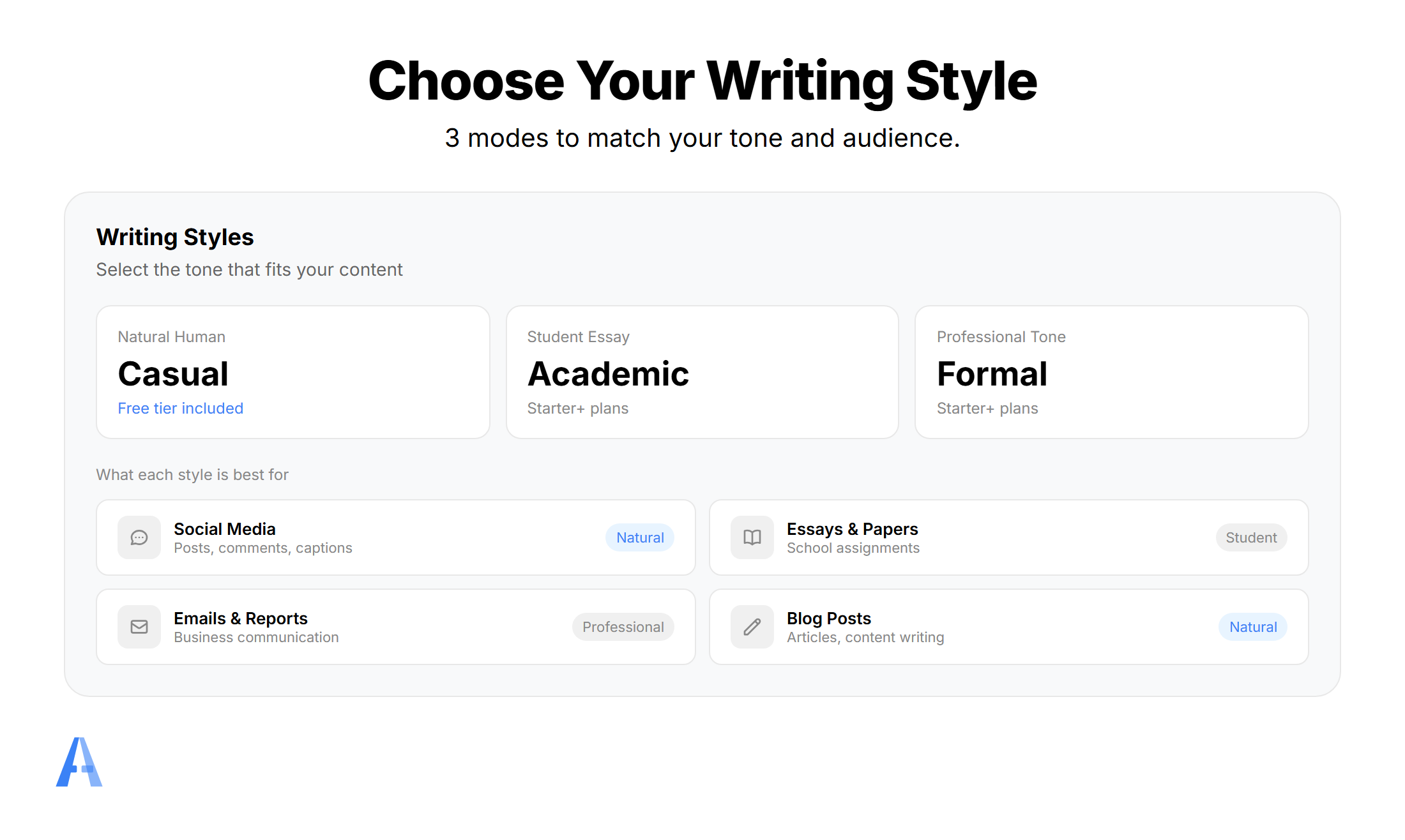Select the Academic writing style card
This screenshot has height=840, width=1405.
[702, 372]
